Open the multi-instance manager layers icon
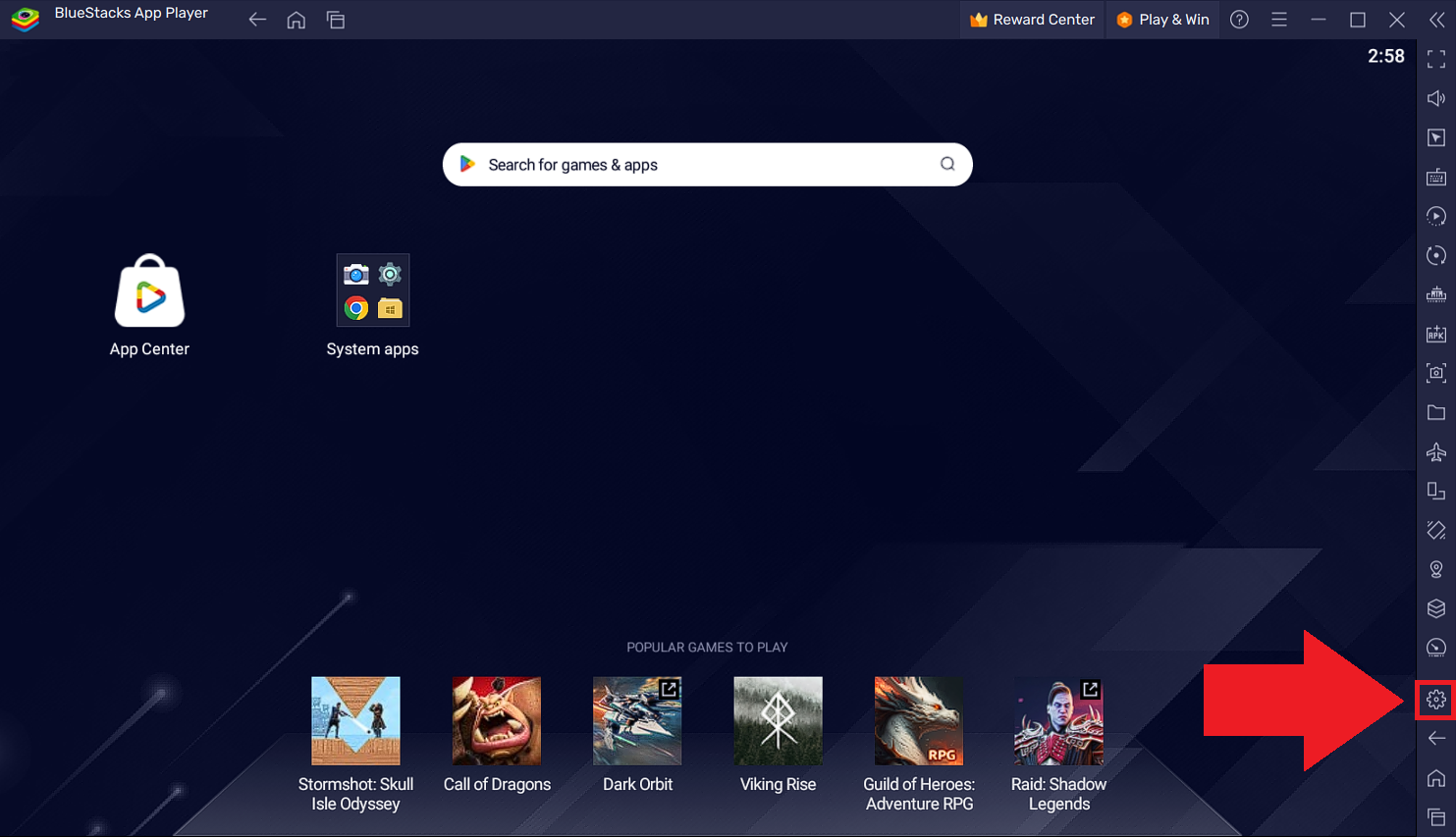 [x=1436, y=608]
